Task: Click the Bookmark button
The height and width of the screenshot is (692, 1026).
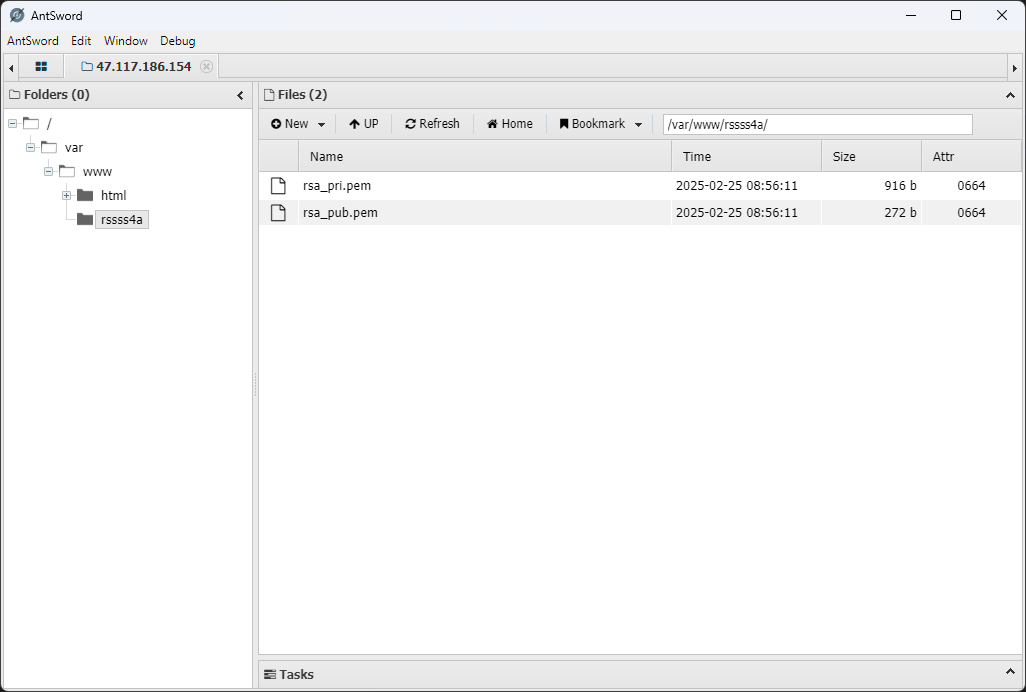Action: 592,124
